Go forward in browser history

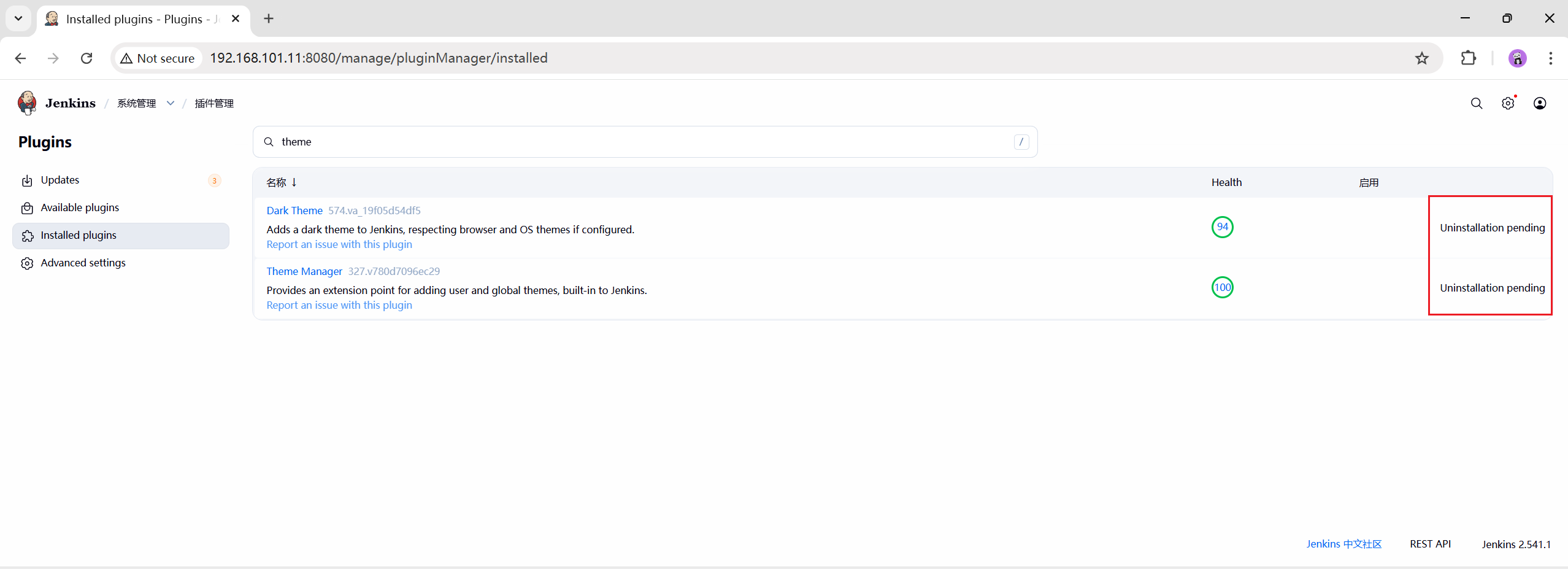click(53, 58)
